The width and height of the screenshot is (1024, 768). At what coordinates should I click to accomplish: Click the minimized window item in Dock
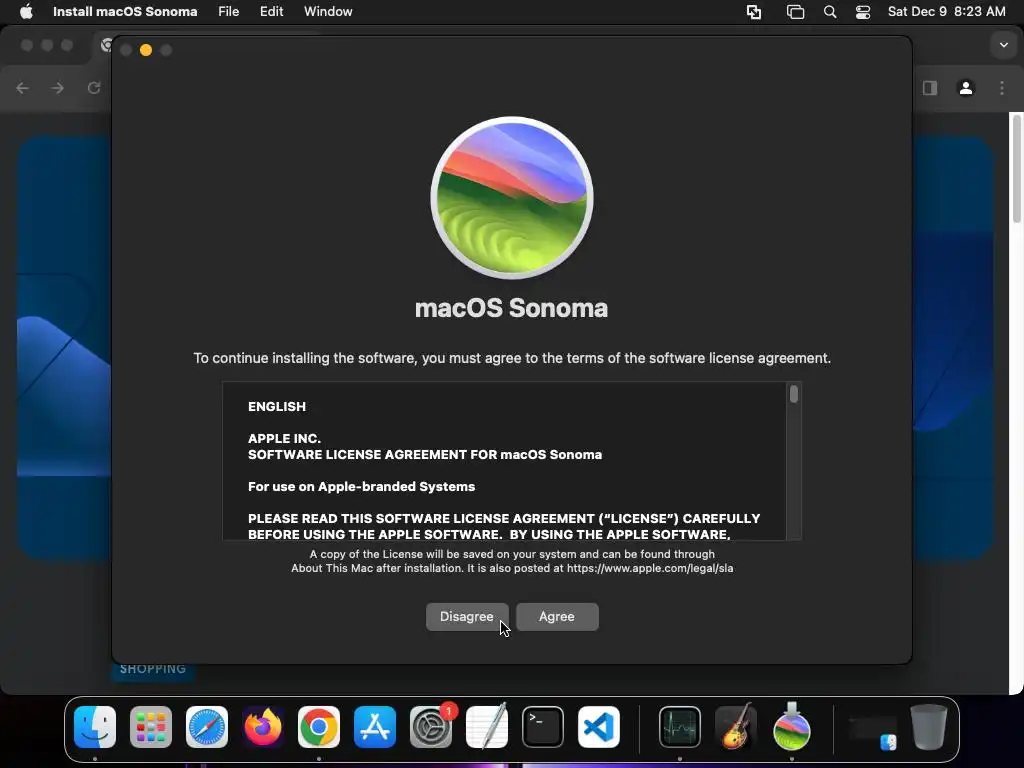[x=872, y=731]
